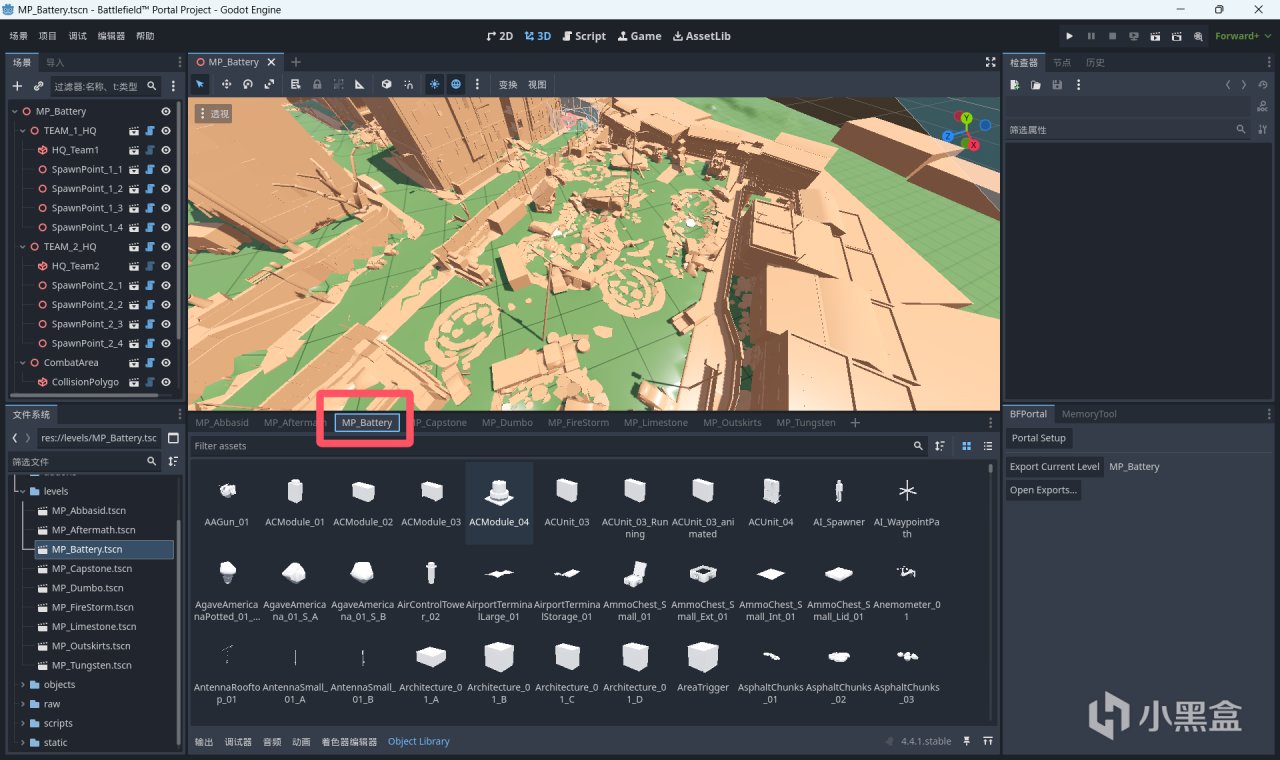Screen dimensions: 1280x760
Task: Collapse the TEAM_1_HQ node
Action: [23, 131]
